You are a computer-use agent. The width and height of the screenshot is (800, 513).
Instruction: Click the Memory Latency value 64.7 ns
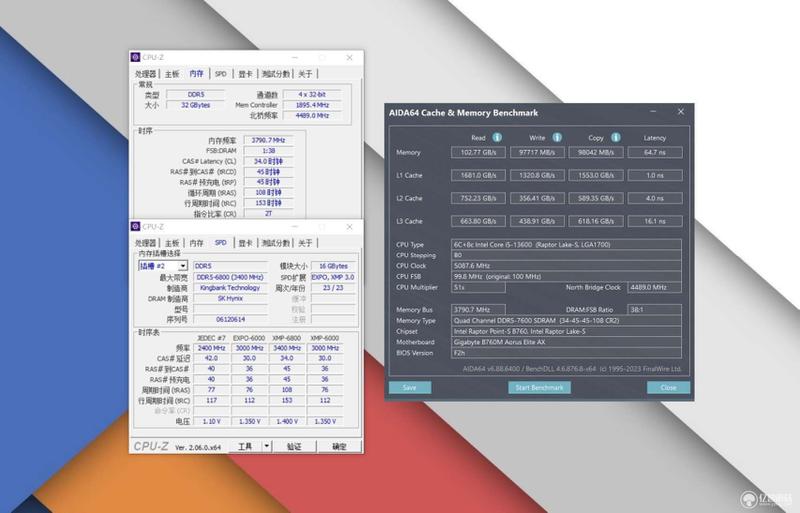pos(655,152)
